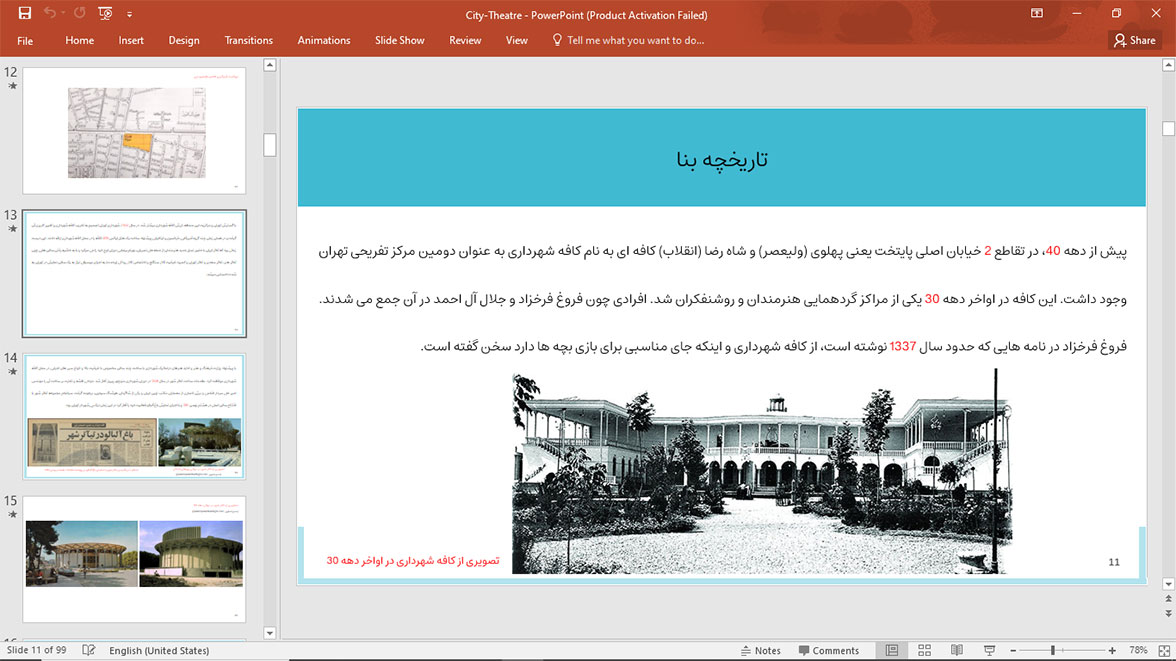The image size is (1176, 661).
Task: Select slide 15 thumbnail with theatre photos
Action: pos(134,559)
